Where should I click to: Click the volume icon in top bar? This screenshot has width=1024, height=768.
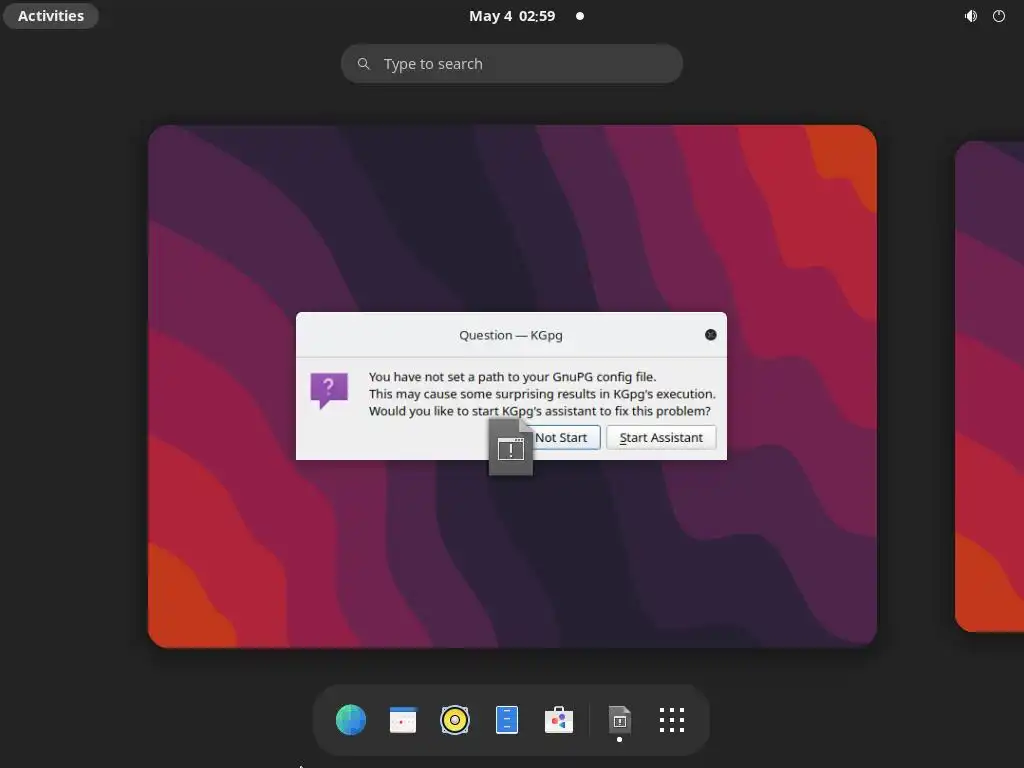[x=971, y=16]
